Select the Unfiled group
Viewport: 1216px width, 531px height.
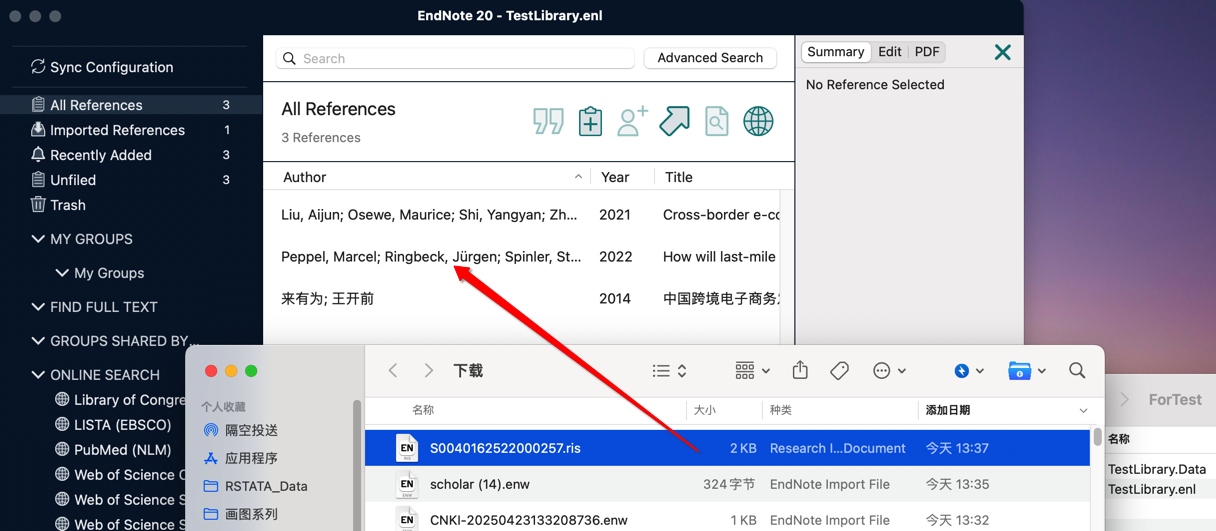click(x=131, y=180)
